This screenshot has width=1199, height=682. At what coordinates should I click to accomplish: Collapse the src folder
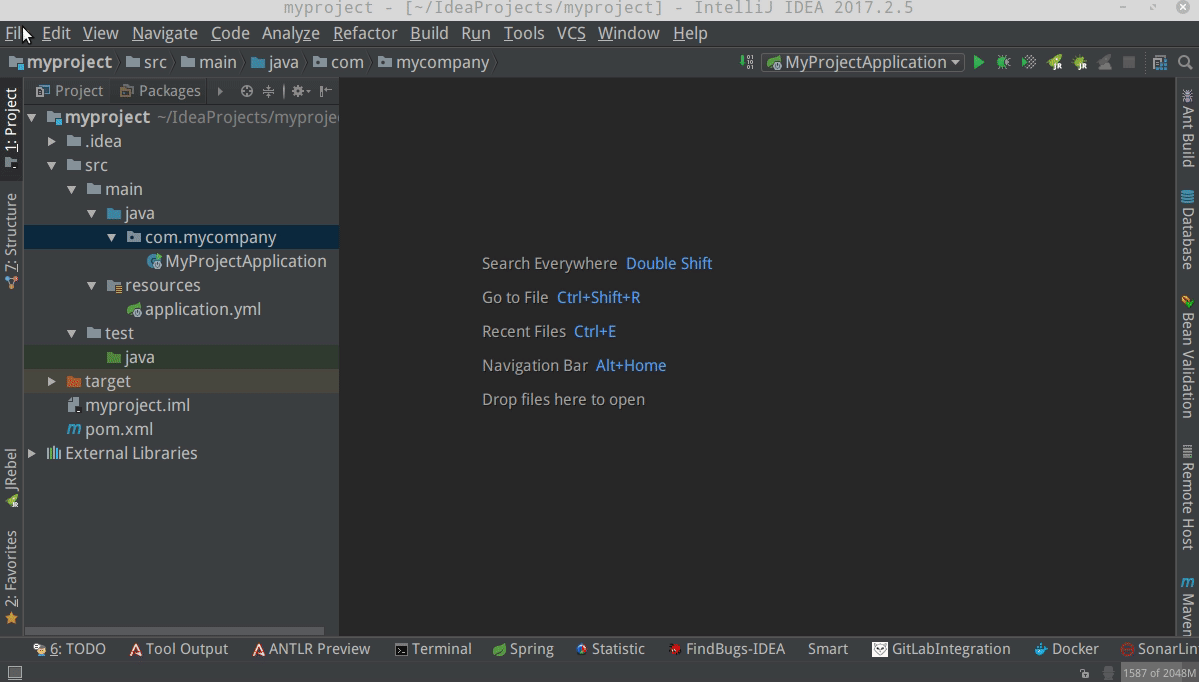click(x=51, y=165)
